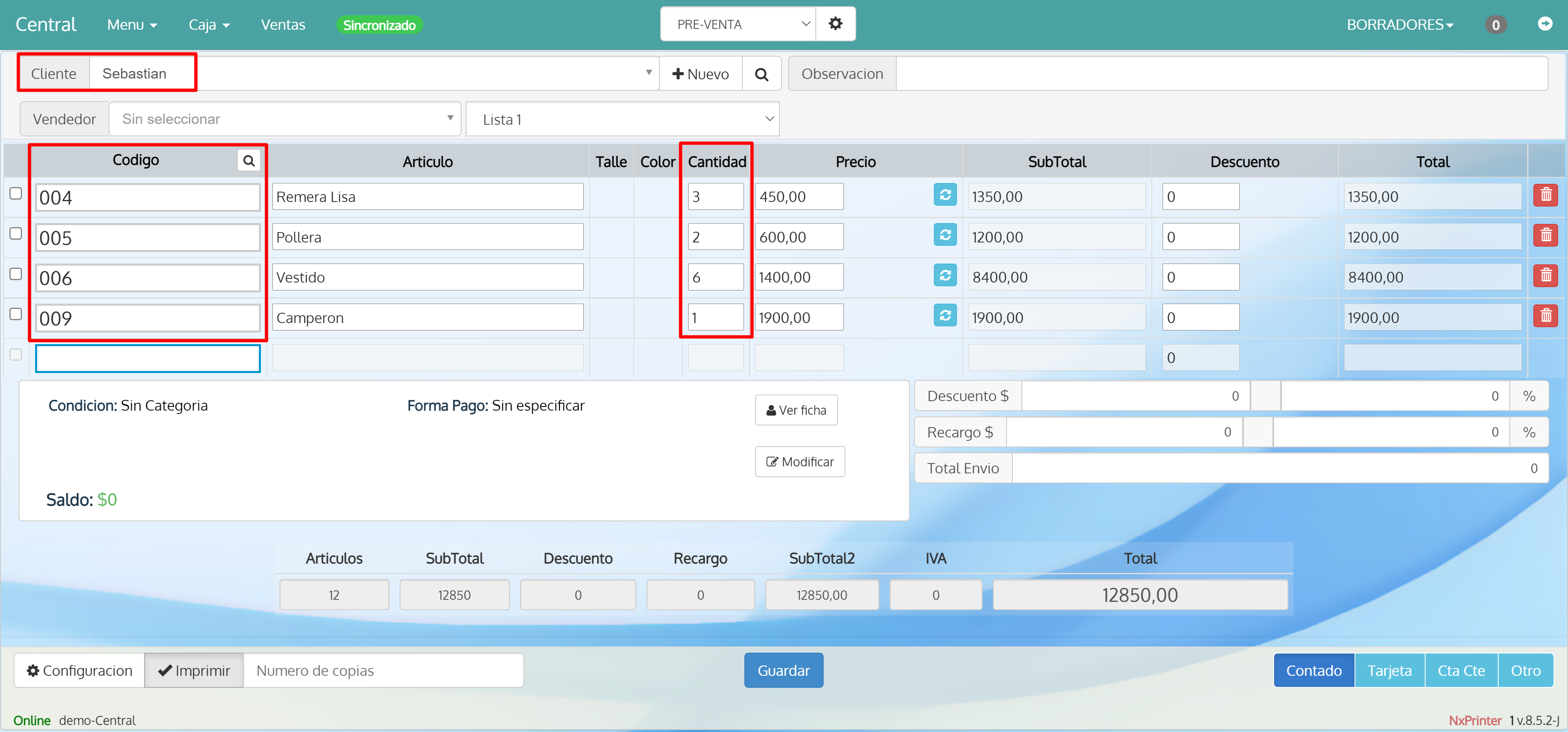The image size is (1568, 732).
Task: Click the gear icon beside PRE-VENTA
Action: click(835, 24)
